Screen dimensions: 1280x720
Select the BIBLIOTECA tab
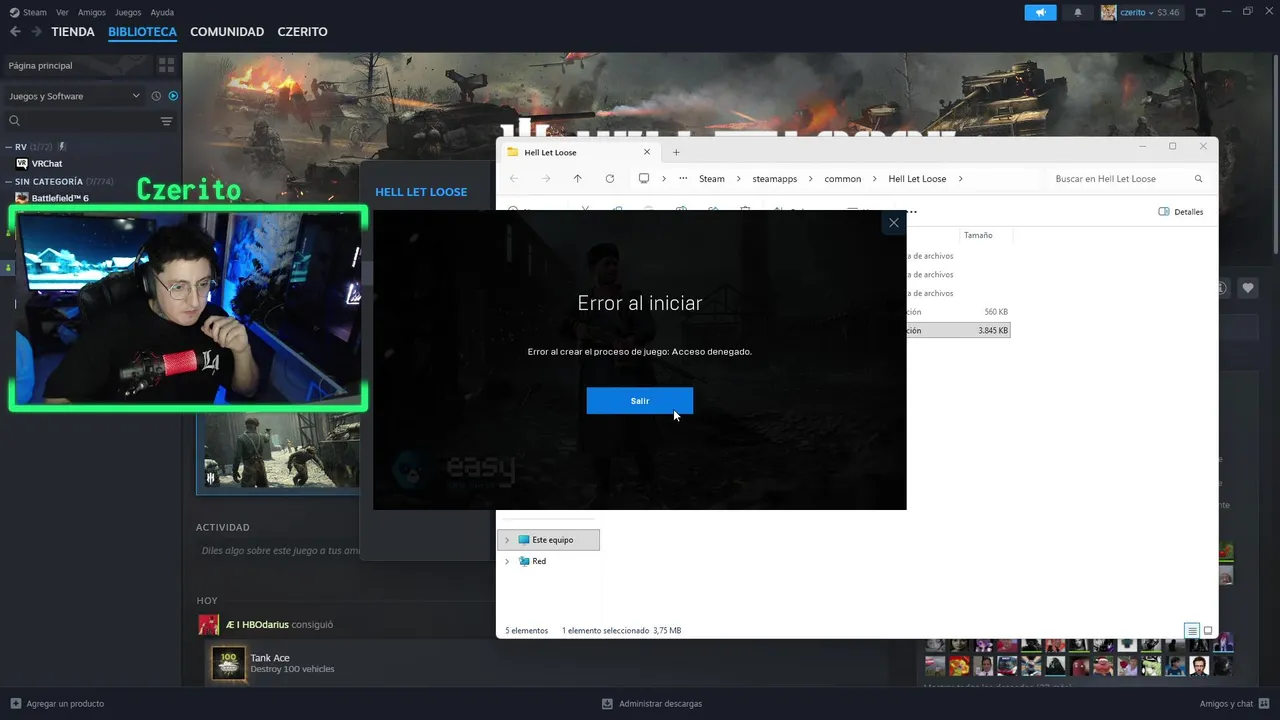click(x=142, y=32)
